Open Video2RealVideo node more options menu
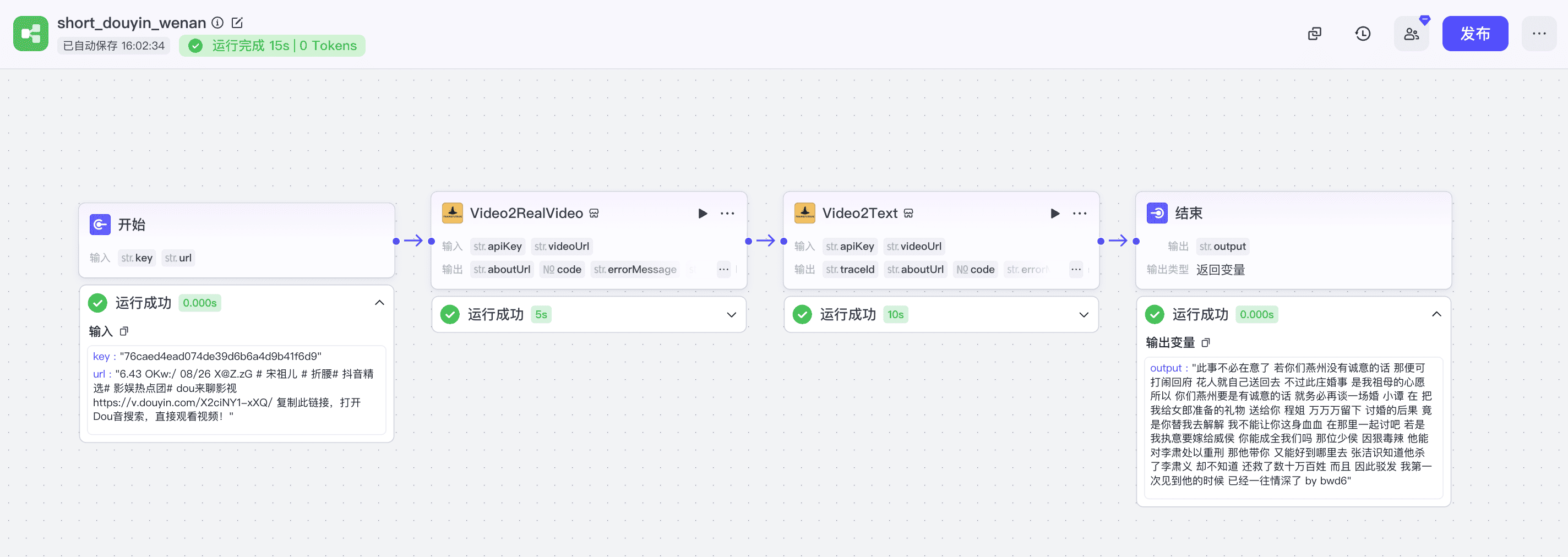 click(x=727, y=214)
